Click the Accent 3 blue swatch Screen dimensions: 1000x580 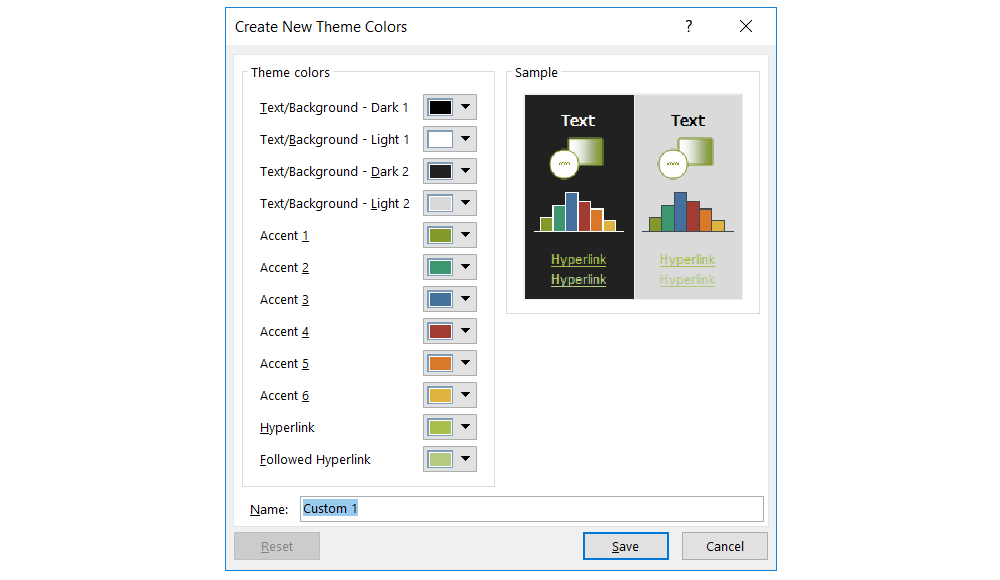pyautogui.click(x=442, y=299)
